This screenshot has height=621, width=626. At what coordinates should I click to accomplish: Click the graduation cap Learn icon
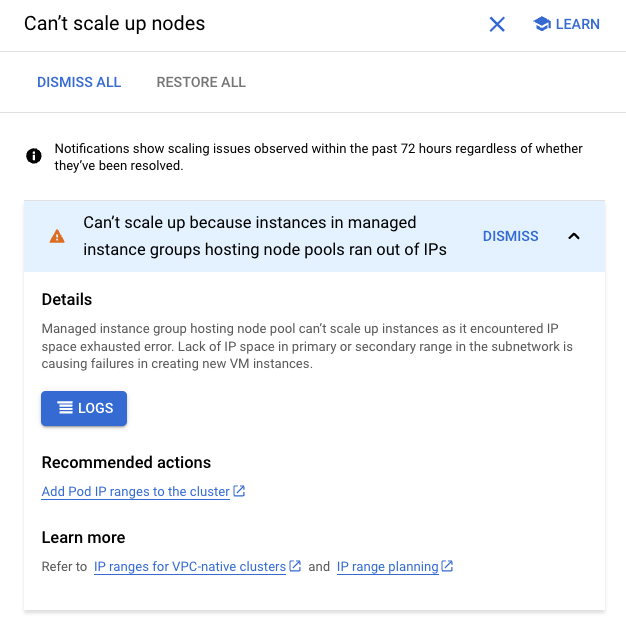point(542,24)
